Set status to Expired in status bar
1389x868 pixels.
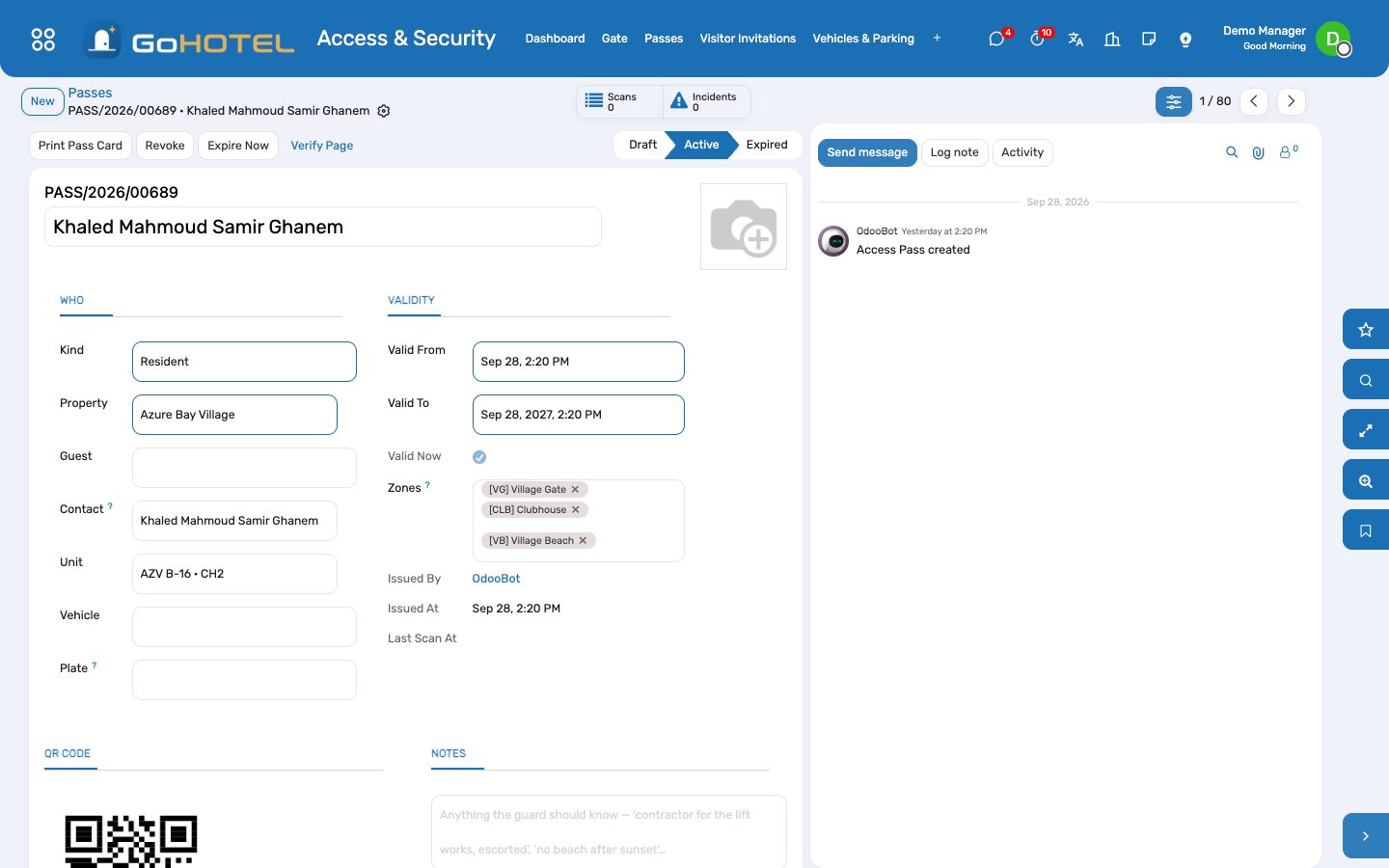tap(767, 145)
